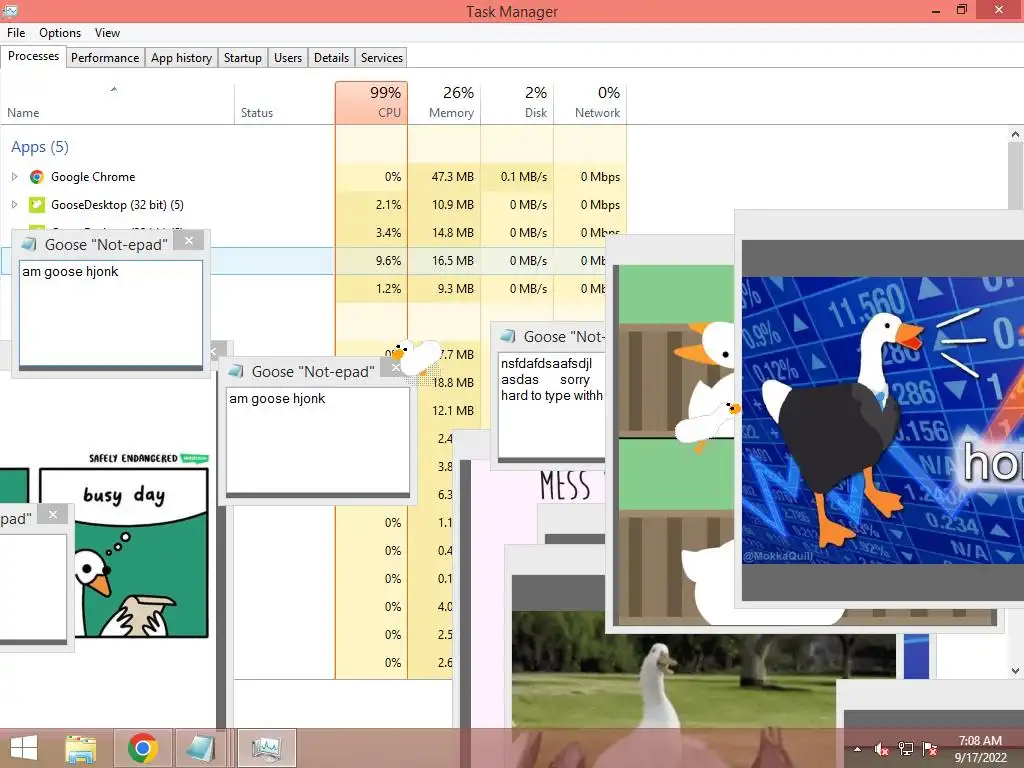
Task: Switch to the Performance tab
Action: pyautogui.click(x=104, y=57)
